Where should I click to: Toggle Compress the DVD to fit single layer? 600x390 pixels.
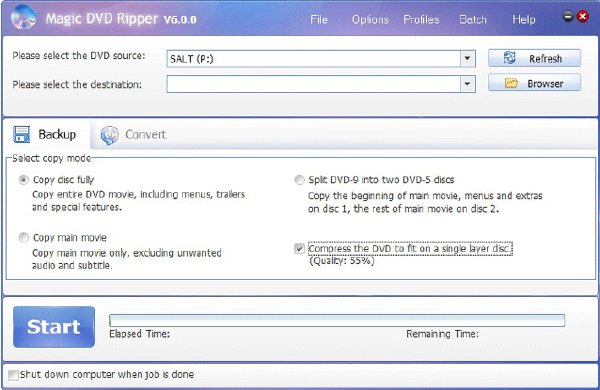tap(299, 249)
